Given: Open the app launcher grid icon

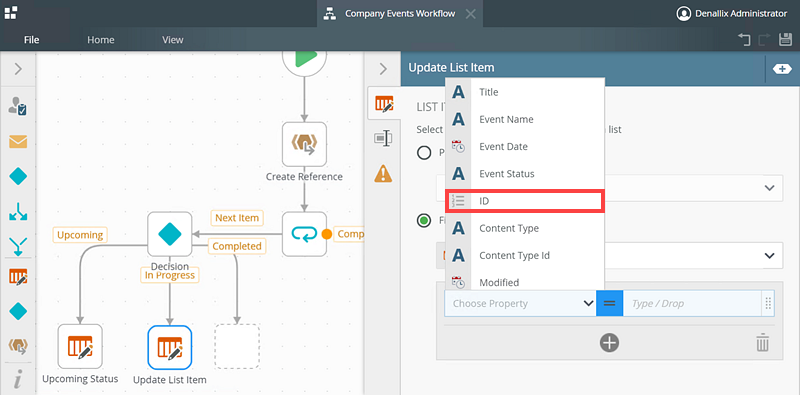Looking at the screenshot, I should tap(11, 13).
